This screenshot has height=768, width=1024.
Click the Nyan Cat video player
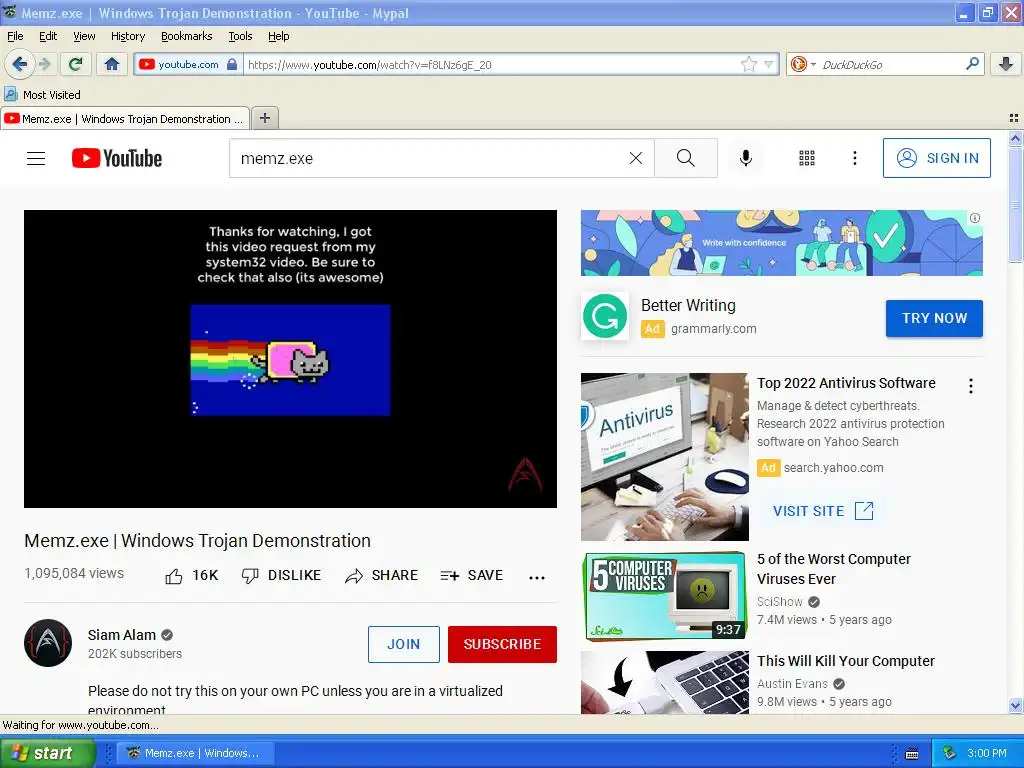290,359
